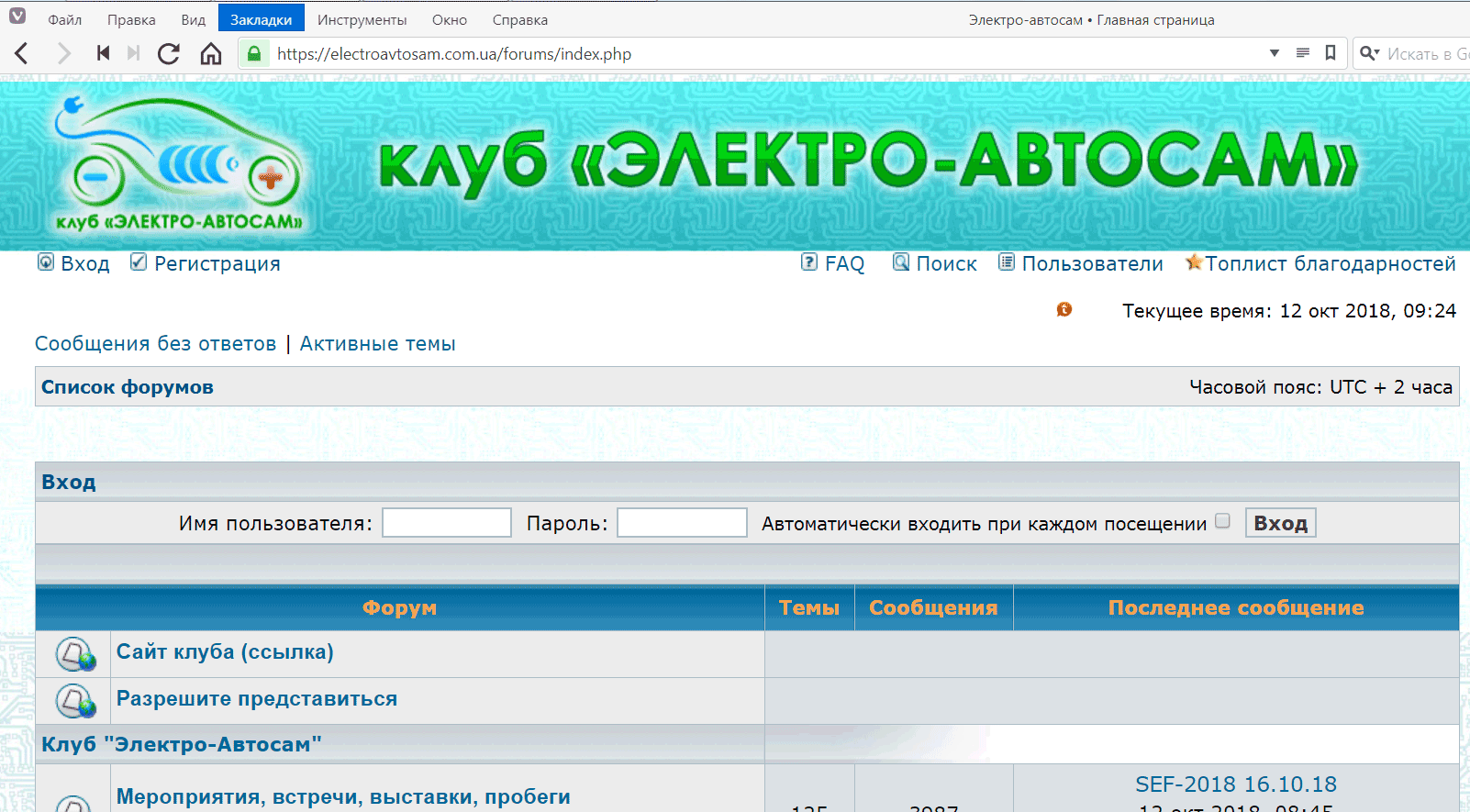Open the Разрешите представиться forum
1470x812 pixels.
[x=257, y=699]
